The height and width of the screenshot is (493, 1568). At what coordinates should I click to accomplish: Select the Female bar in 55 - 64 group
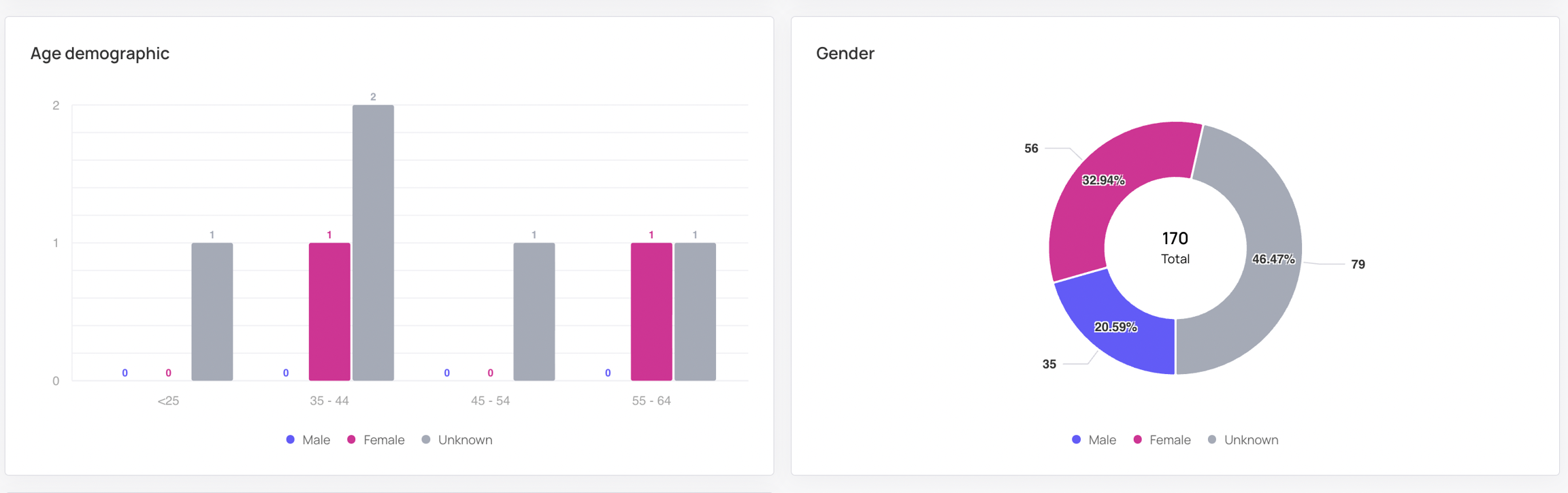651,311
